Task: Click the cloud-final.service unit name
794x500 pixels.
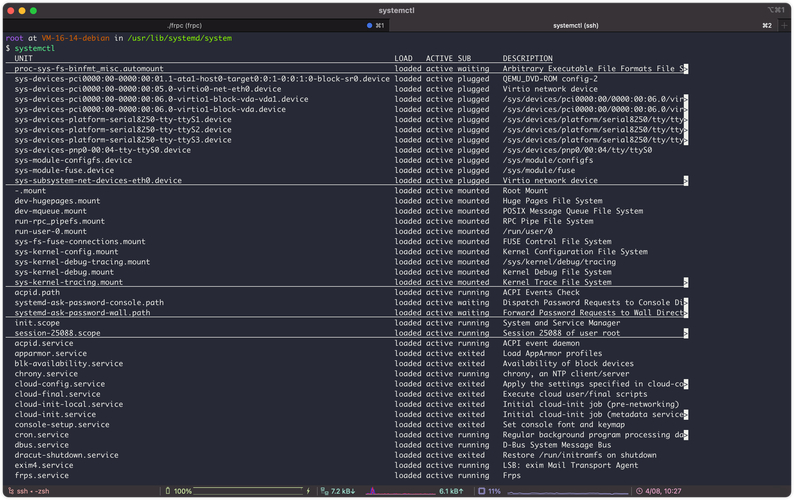Action: pyautogui.click(x=57, y=394)
